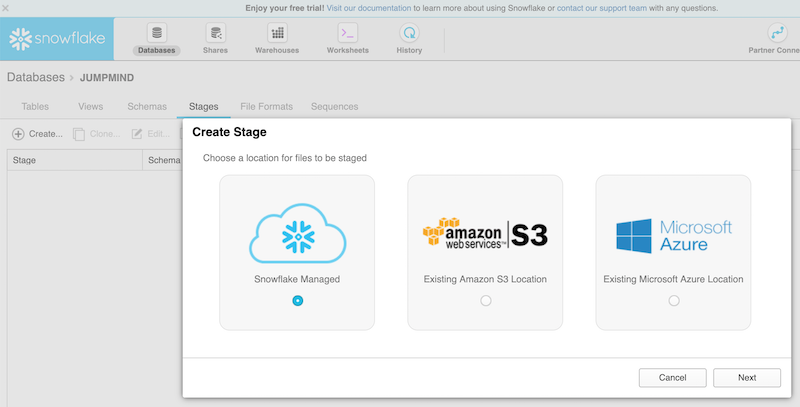The width and height of the screenshot is (800, 407).
Task: Click the Next button
Action: (747, 378)
